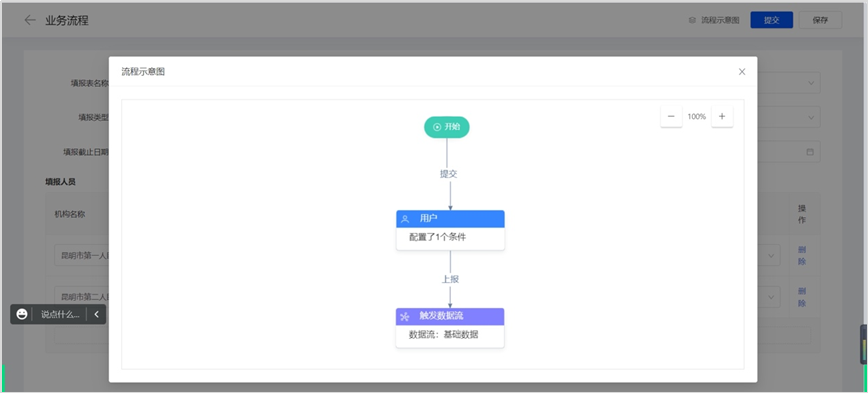
Task: Click the 上报 connector label
Action: [x=450, y=280]
